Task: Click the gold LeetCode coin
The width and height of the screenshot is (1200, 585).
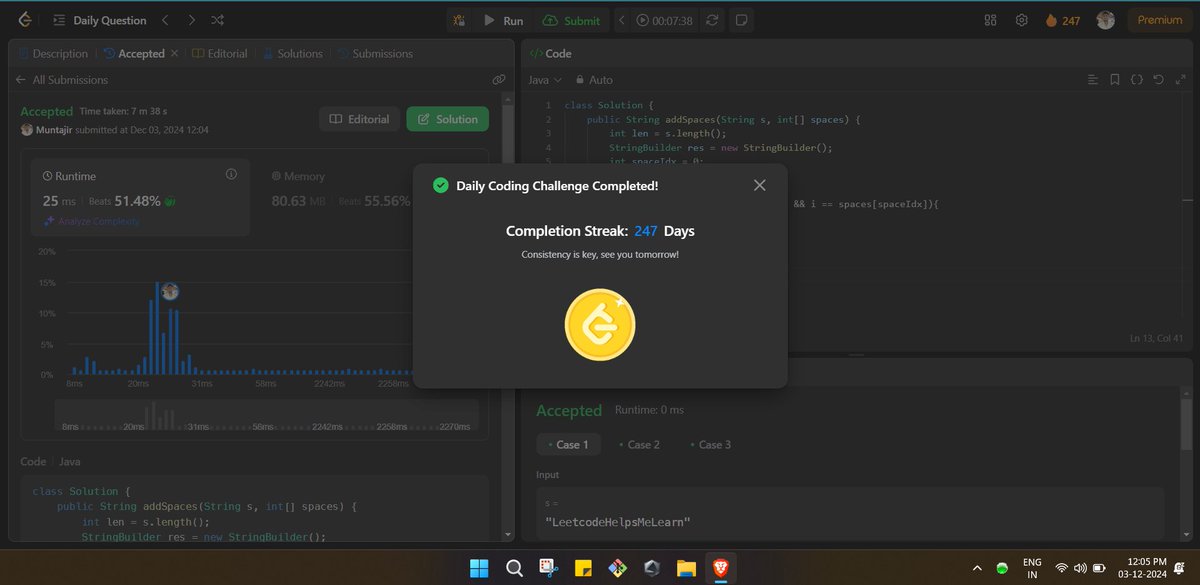Action: (x=600, y=324)
